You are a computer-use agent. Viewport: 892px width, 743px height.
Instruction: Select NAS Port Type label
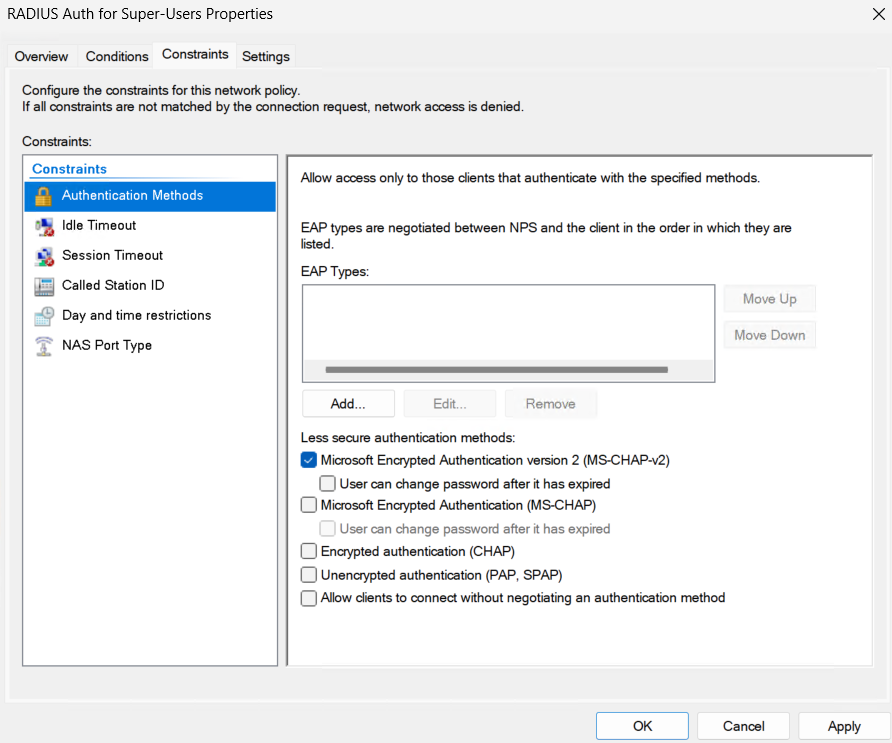[107, 345]
